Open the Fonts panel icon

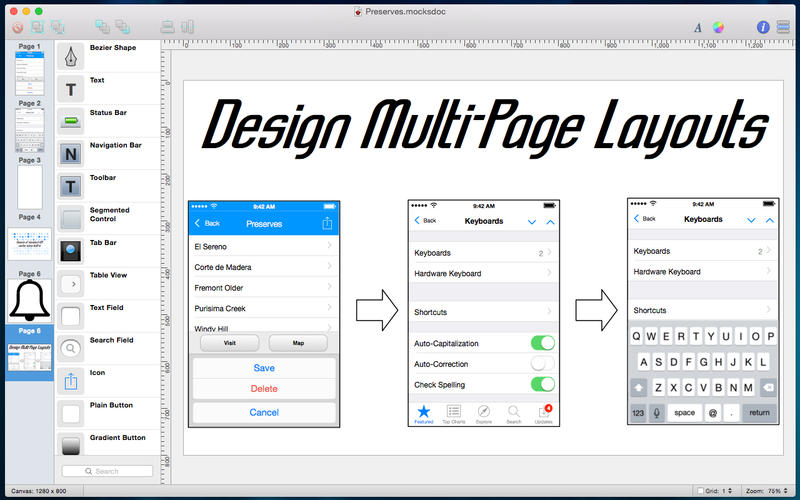[x=698, y=28]
